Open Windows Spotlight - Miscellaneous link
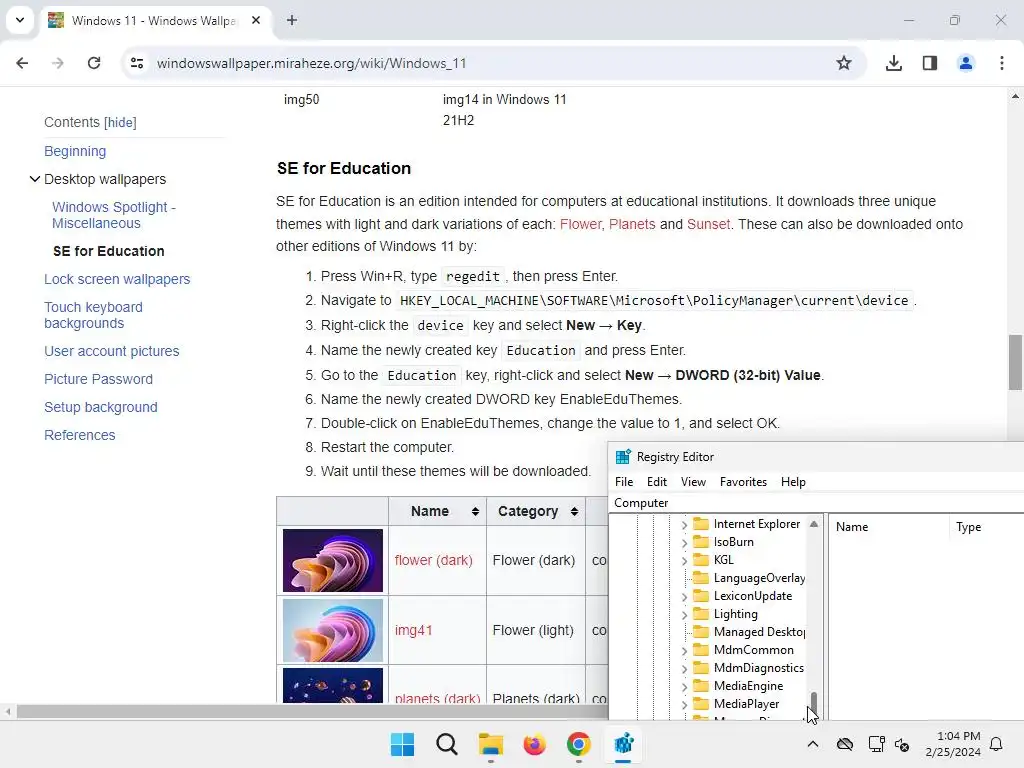The height and width of the screenshot is (768, 1024). (114, 215)
